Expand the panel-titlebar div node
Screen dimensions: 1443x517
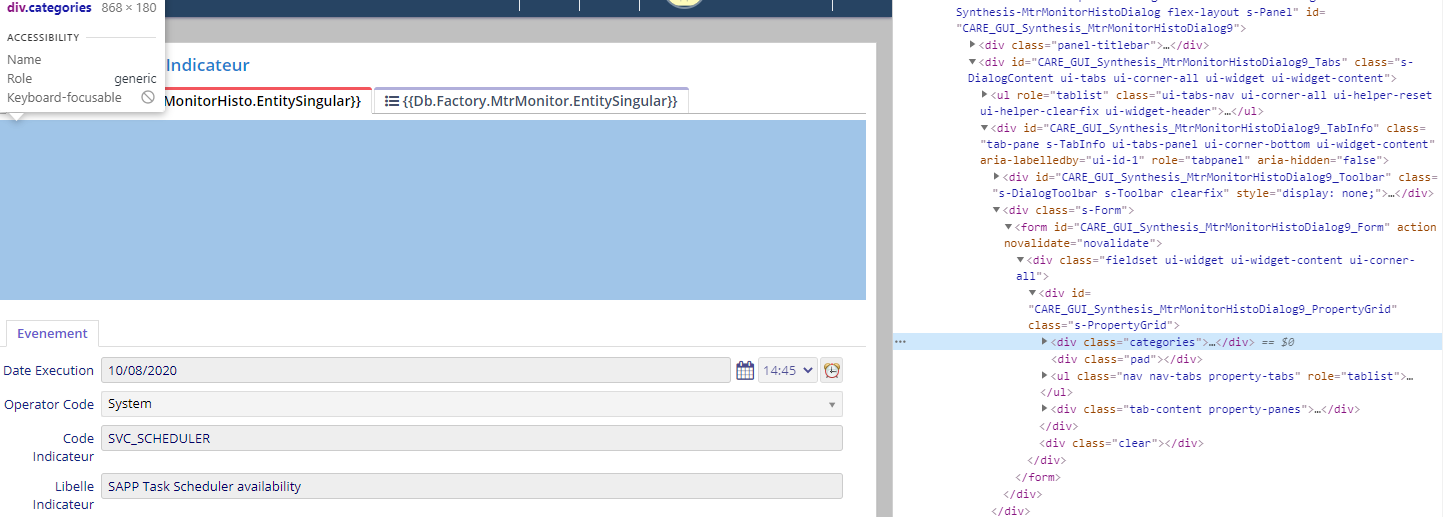973,45
